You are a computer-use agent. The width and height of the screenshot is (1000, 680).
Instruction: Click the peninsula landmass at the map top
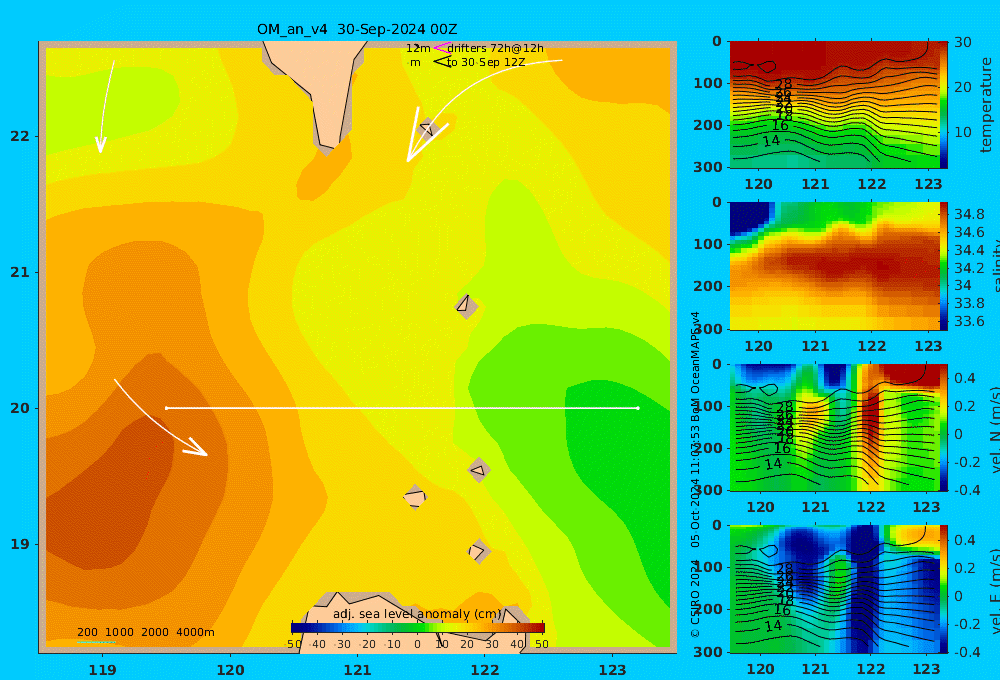(x=319, y=89)
